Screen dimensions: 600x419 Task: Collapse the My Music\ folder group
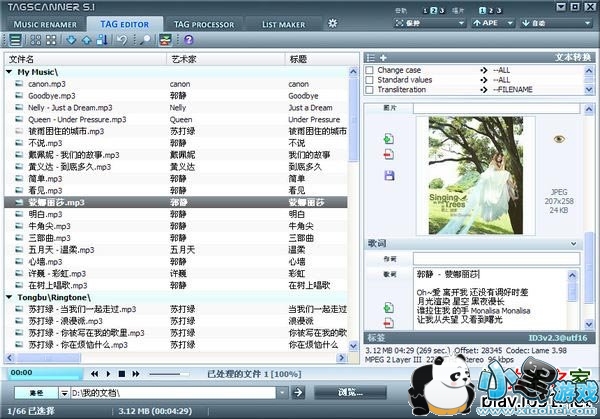10,72
